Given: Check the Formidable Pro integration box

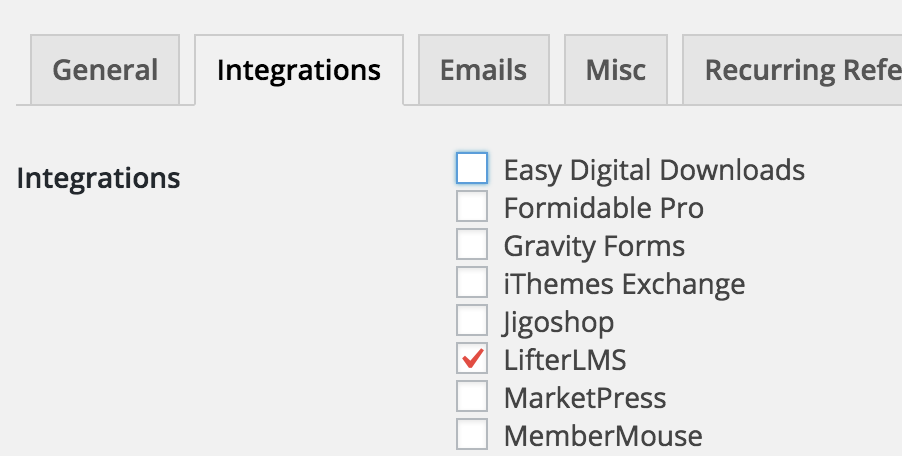Looking at the screenshot, I should click(472, 206).
